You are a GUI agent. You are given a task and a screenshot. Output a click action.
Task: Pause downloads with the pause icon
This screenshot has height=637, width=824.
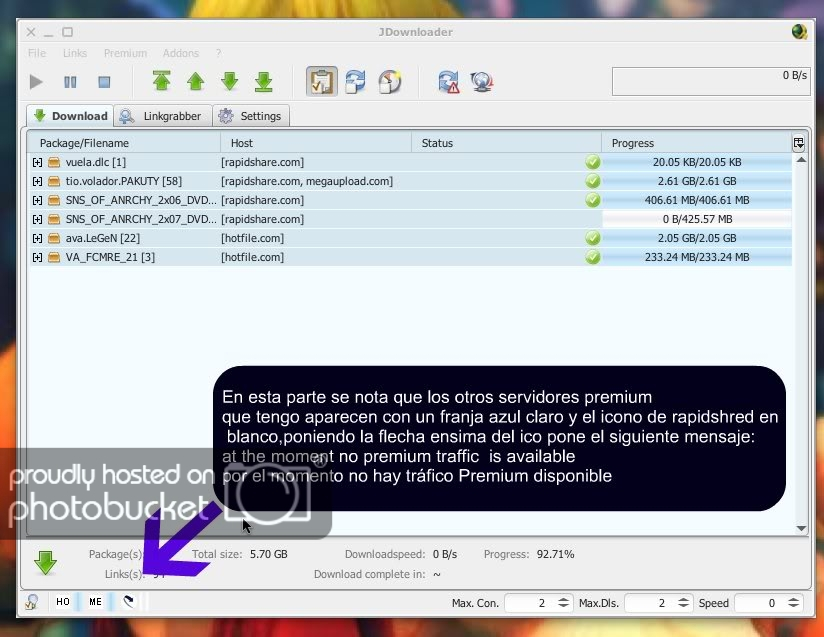coord(70,82)
